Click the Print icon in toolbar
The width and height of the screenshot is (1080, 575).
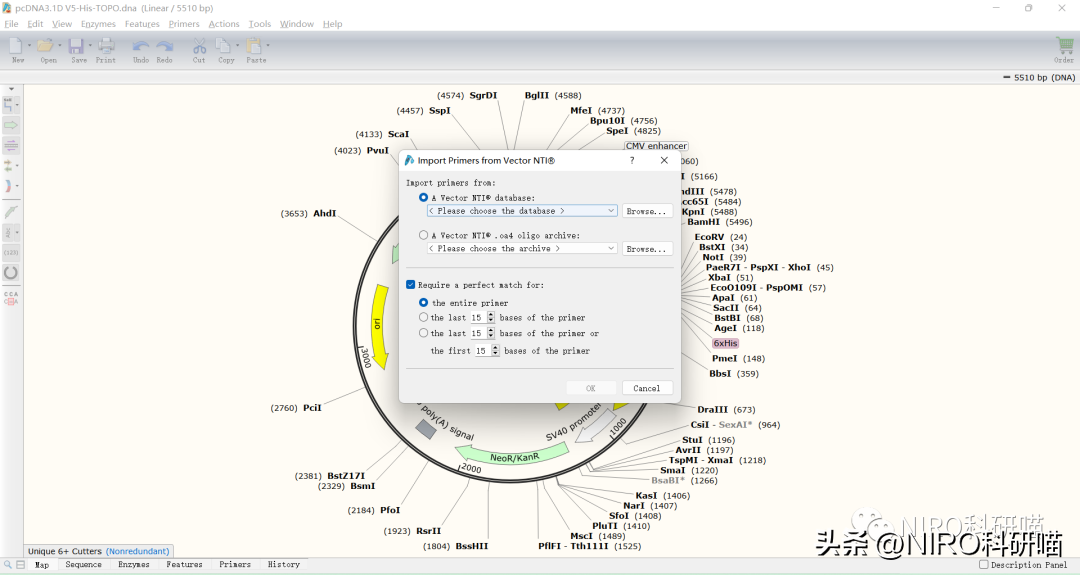[x=106, y=46]
